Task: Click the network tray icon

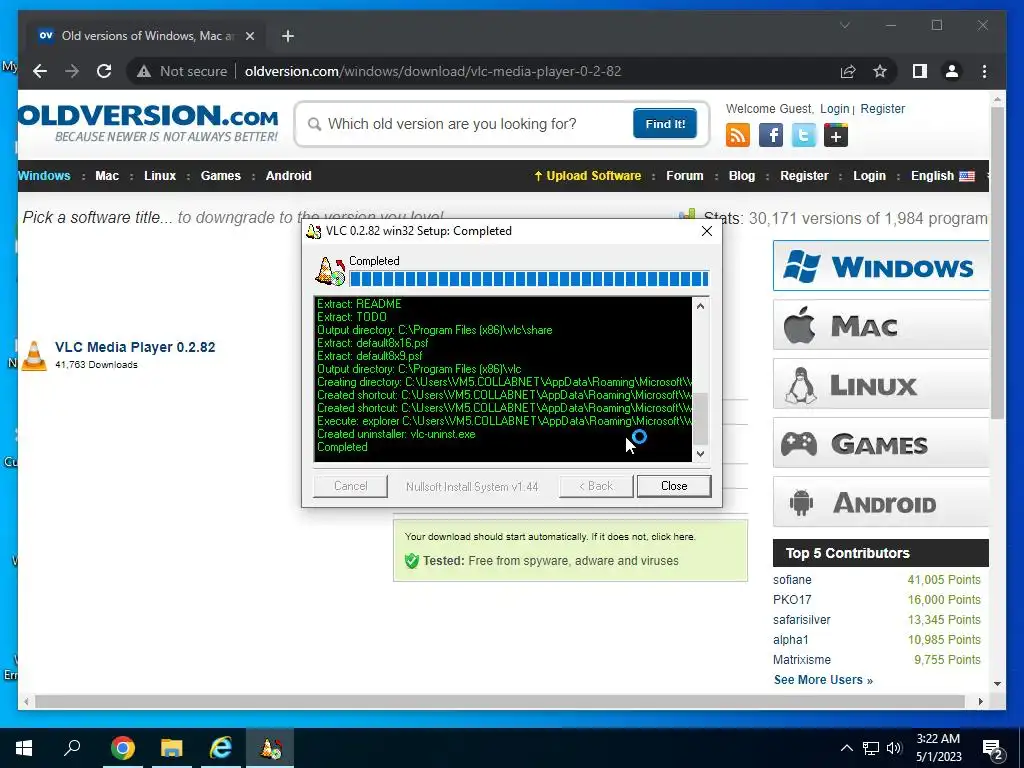Action: click(871, 748)
